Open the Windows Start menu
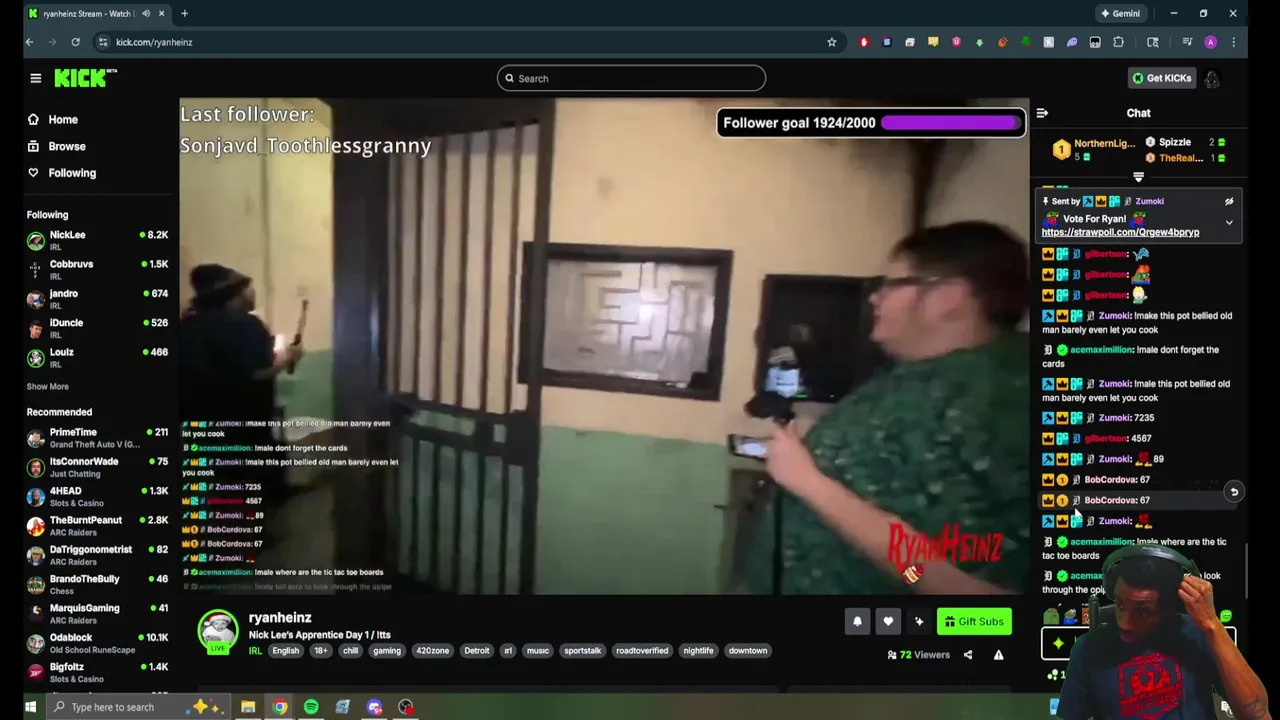 (30, 707)
